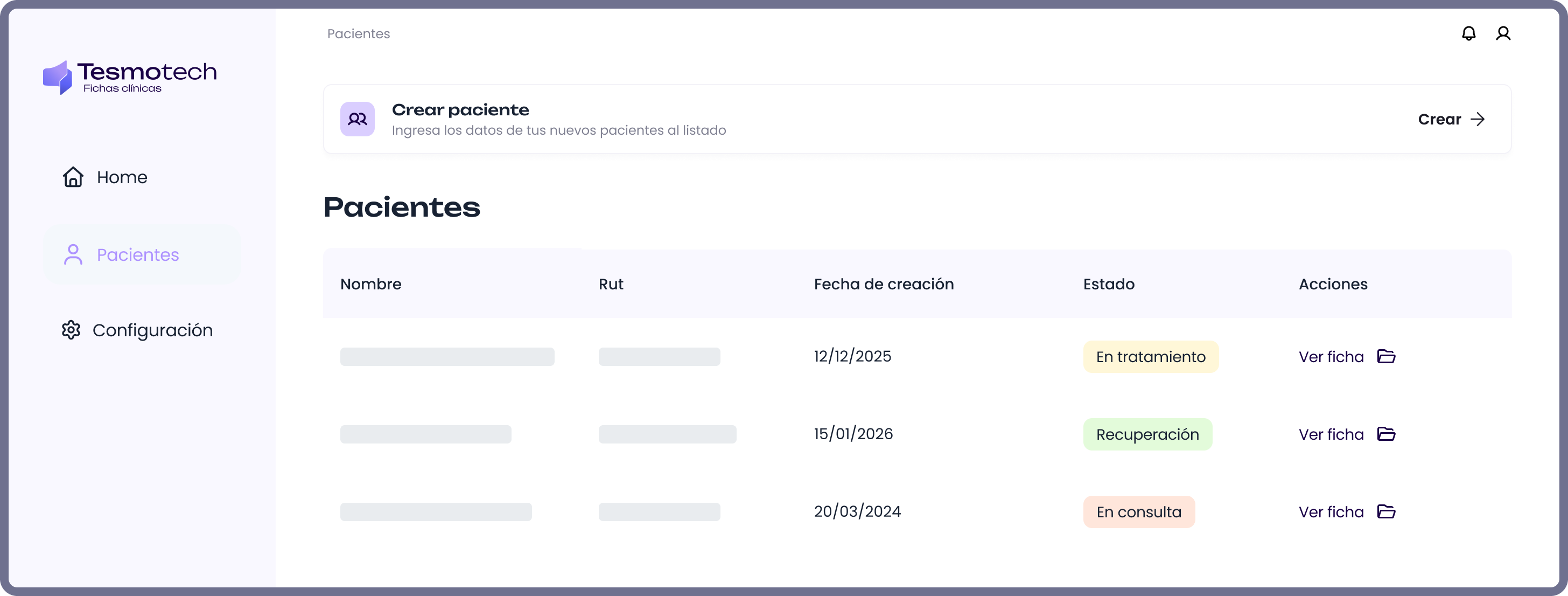This screenshot has height=596, width=1568.
Task: Click the Home house icon
Action: [73, 177]
